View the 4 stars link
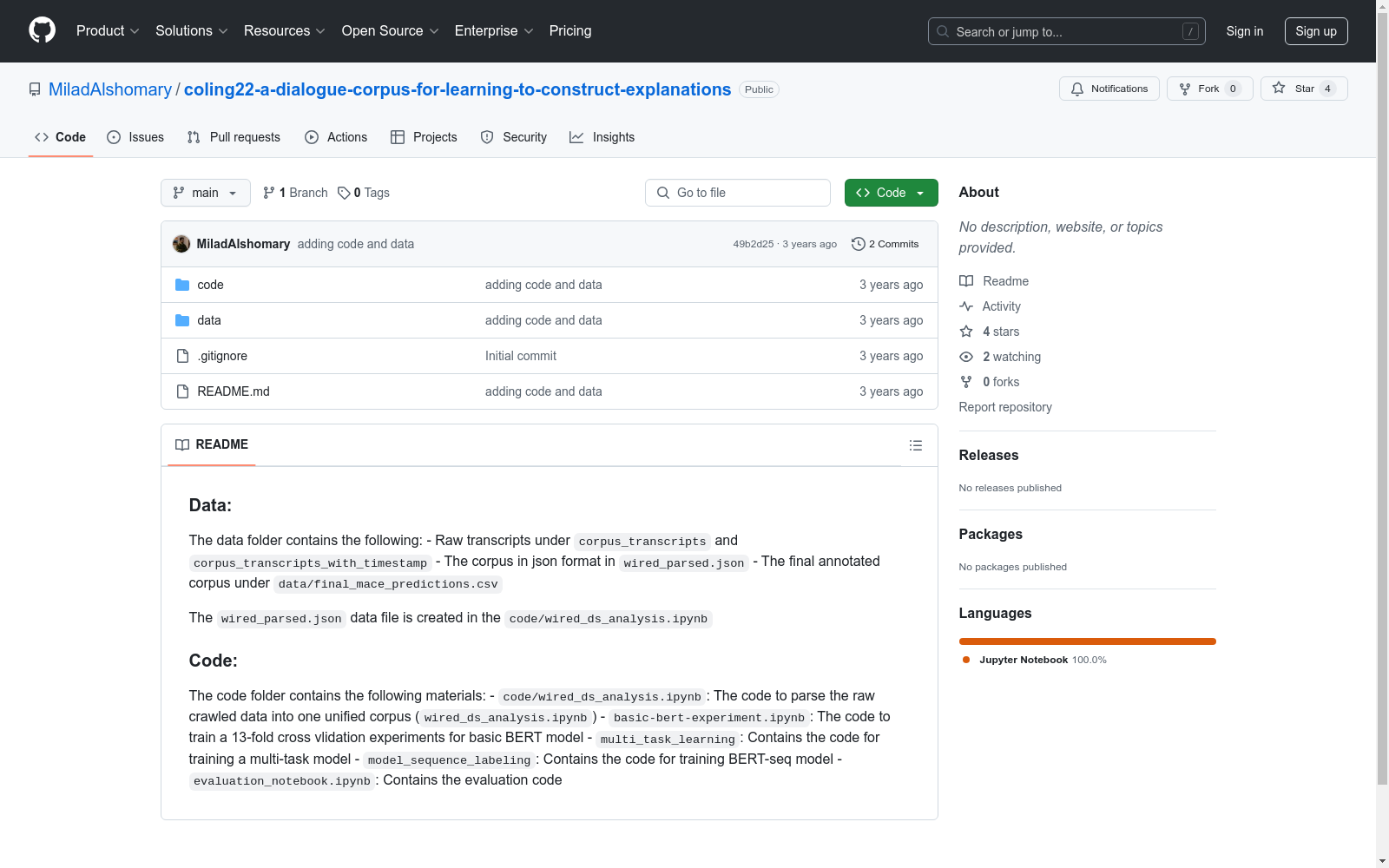This screenshot has width=1389, height=868. point(990,332)
